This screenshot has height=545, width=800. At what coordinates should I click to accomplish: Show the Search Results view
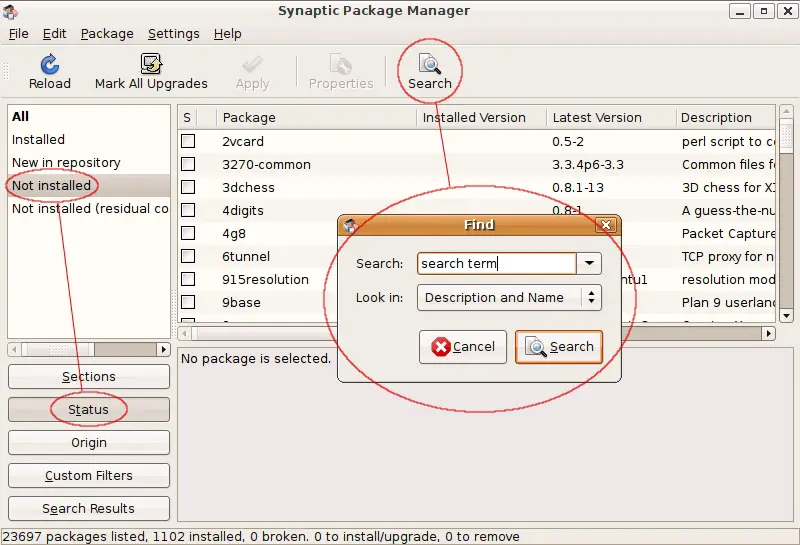tap(89, 509)
